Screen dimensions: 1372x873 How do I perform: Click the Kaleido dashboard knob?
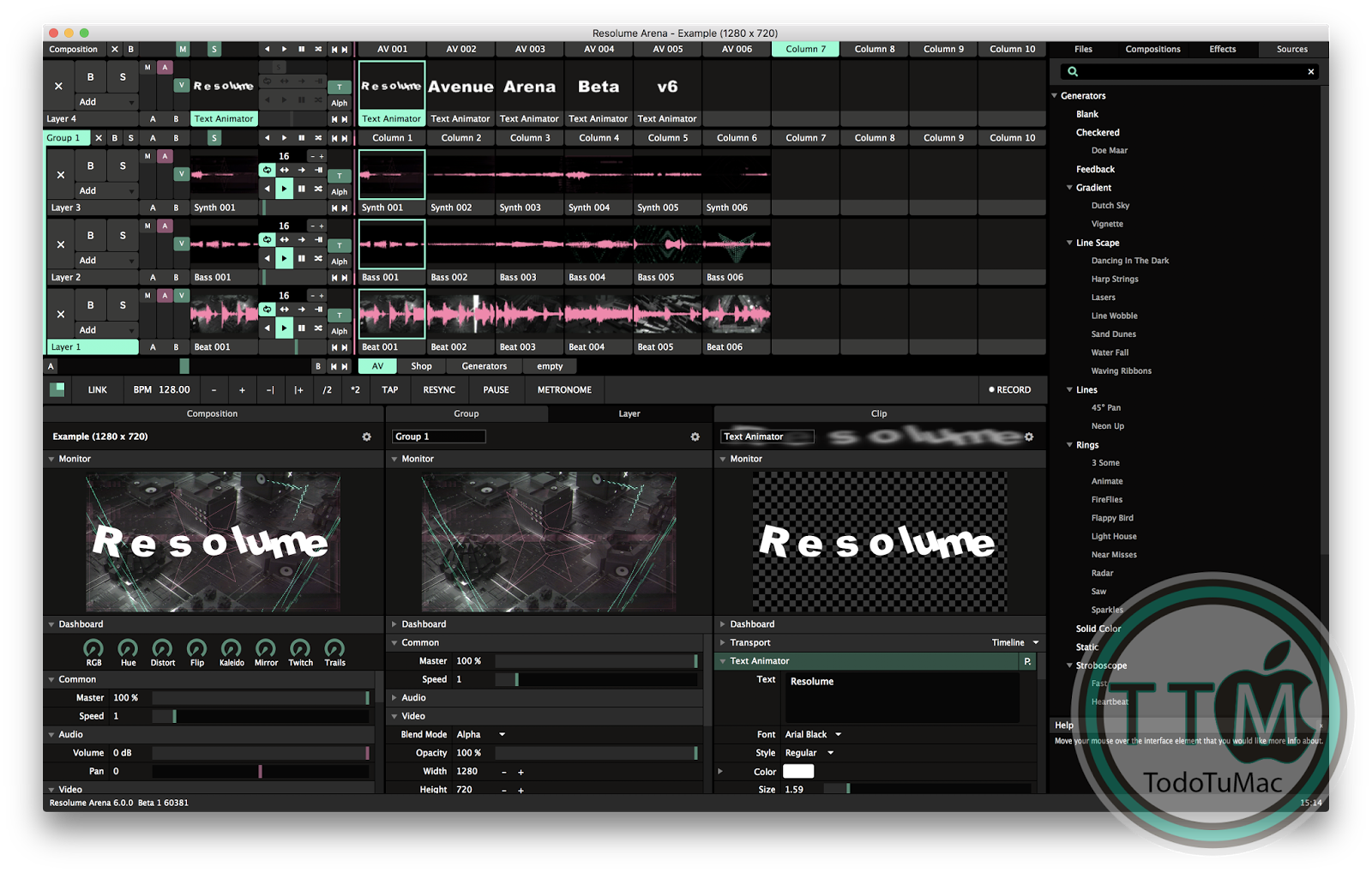pos(232,648)
